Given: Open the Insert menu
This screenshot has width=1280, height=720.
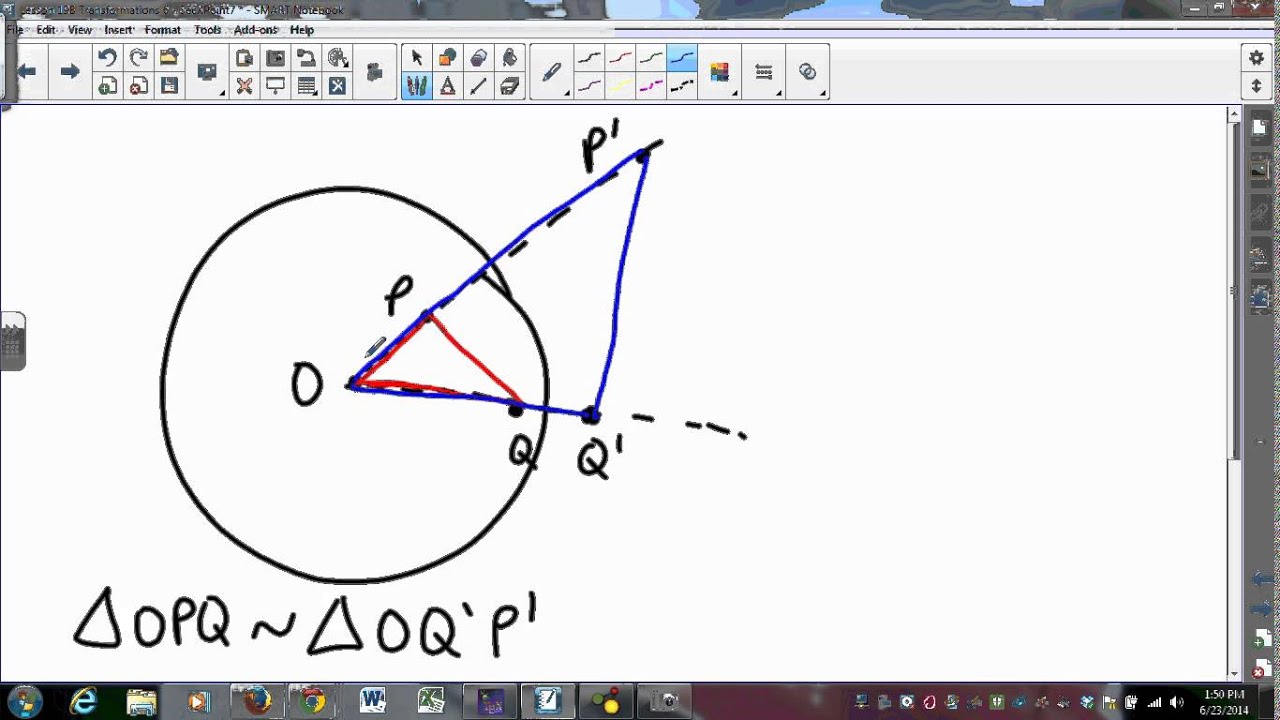Looking at the screenshot, I should (x=119, y=30).
